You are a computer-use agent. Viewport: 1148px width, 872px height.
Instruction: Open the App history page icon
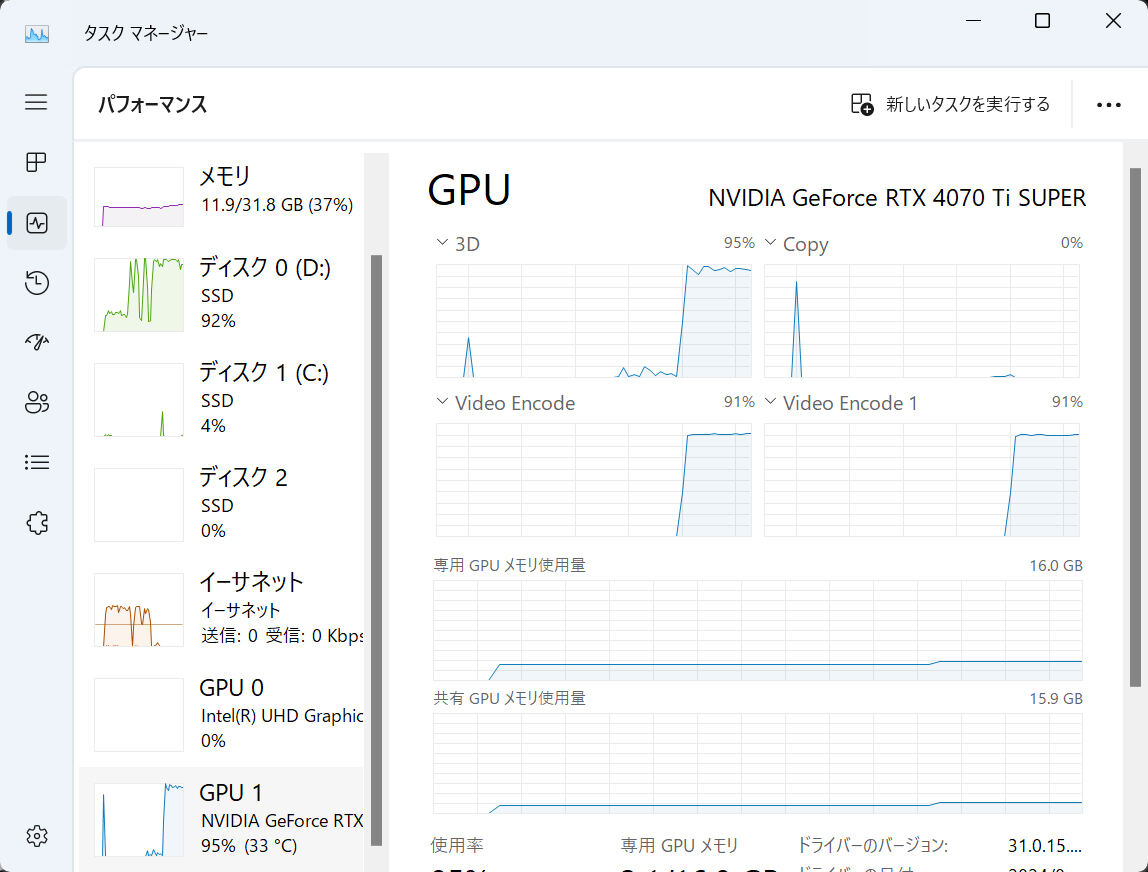pos(37,283)
